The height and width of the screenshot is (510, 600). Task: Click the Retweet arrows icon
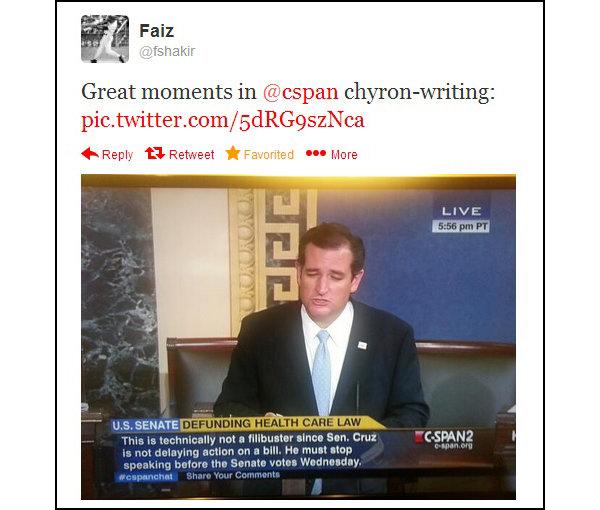click(155, 153)
